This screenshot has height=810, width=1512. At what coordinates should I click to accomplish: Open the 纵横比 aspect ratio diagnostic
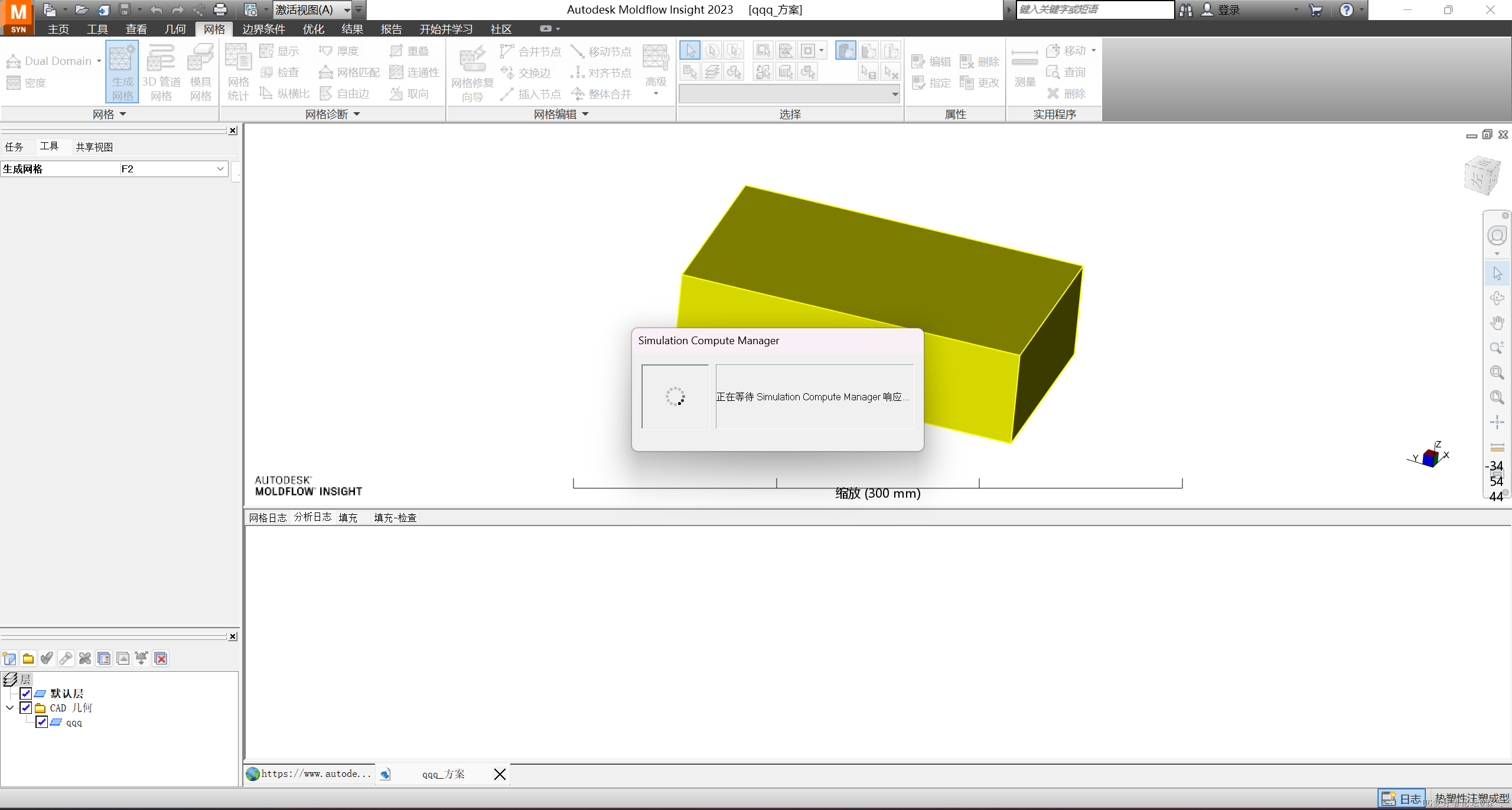tap(284, 93)
